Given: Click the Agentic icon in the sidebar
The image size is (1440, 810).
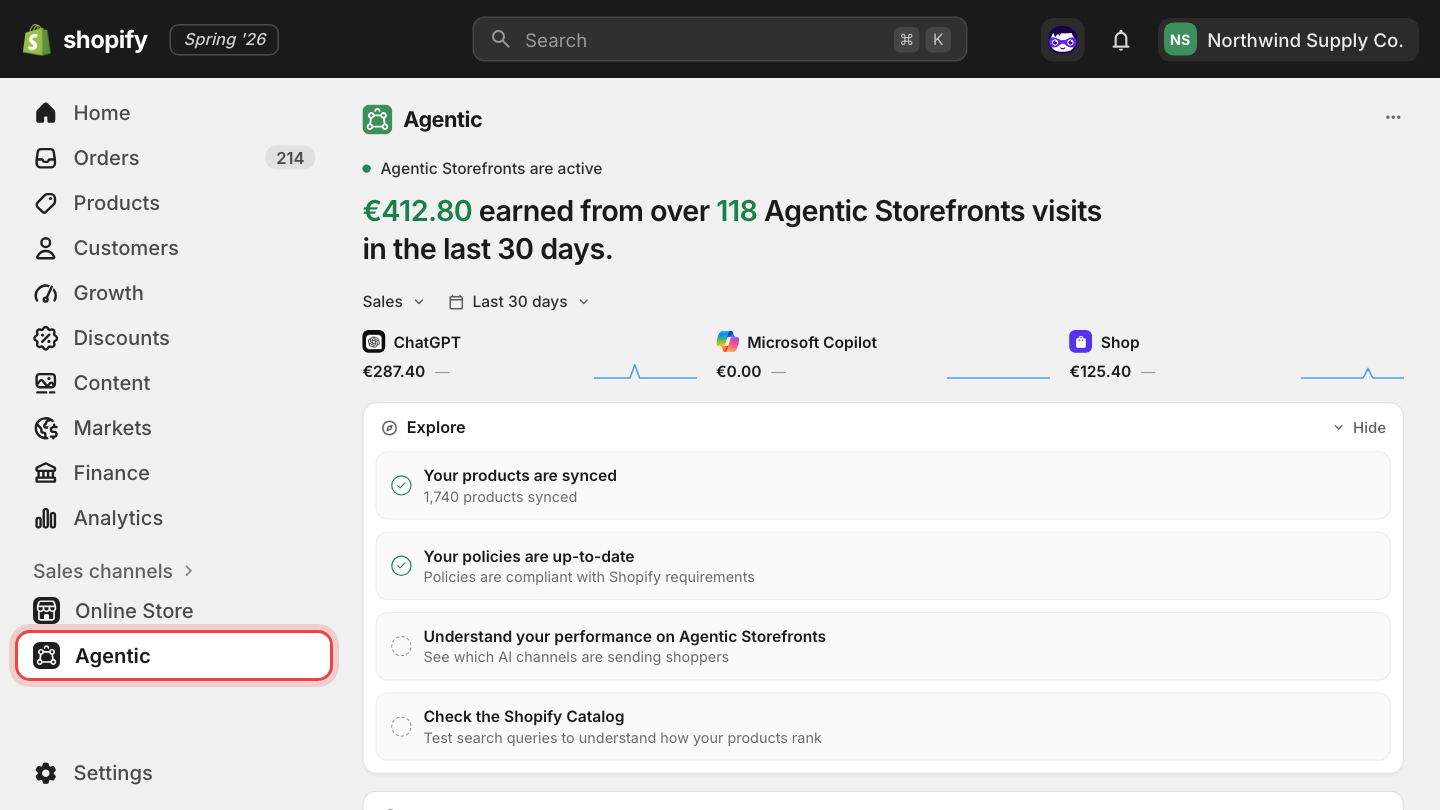Looking at the screenshot, I should tap(46, 656).
